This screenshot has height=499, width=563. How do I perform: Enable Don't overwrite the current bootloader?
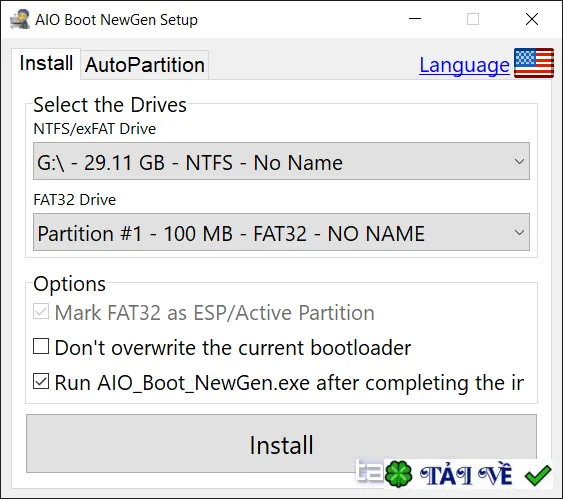click(x=41, y=346)
